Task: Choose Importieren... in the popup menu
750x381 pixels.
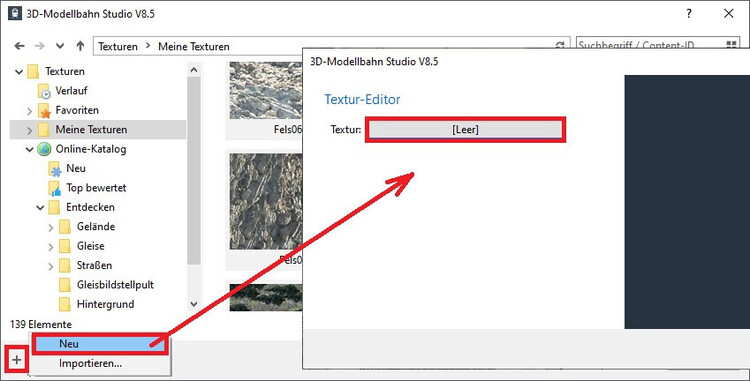Action: pos(90,363)
